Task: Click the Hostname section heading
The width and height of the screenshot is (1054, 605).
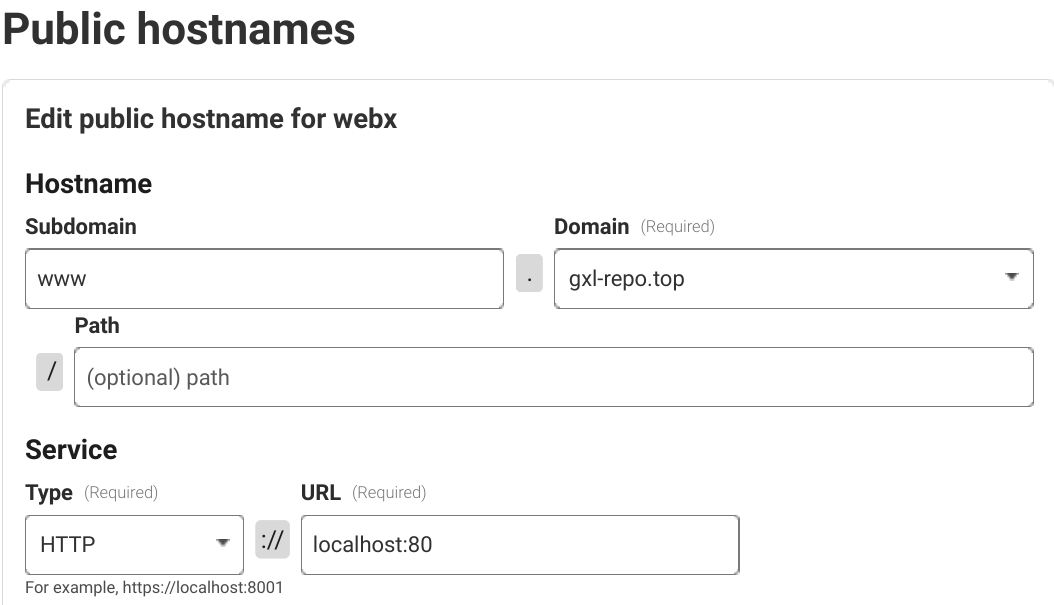Action: click(x=89, y=184)
